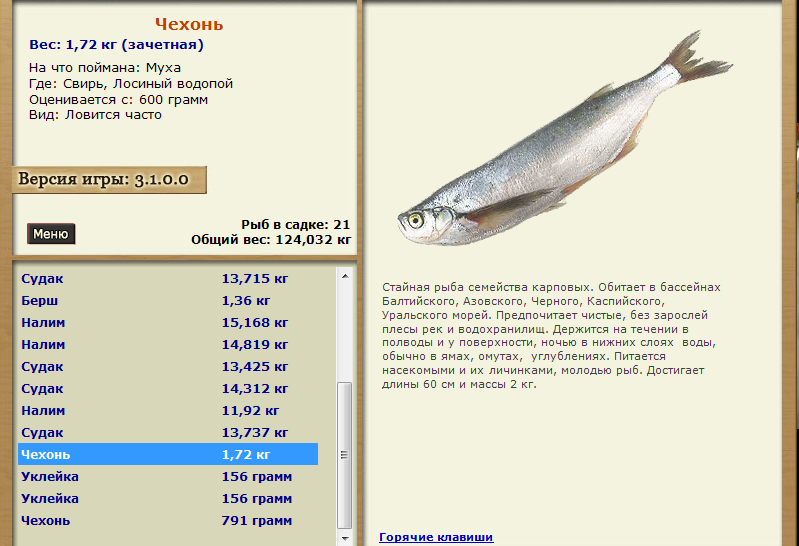
Task: Click the fish list scrollbar up arrow
Action: [345, 273]
